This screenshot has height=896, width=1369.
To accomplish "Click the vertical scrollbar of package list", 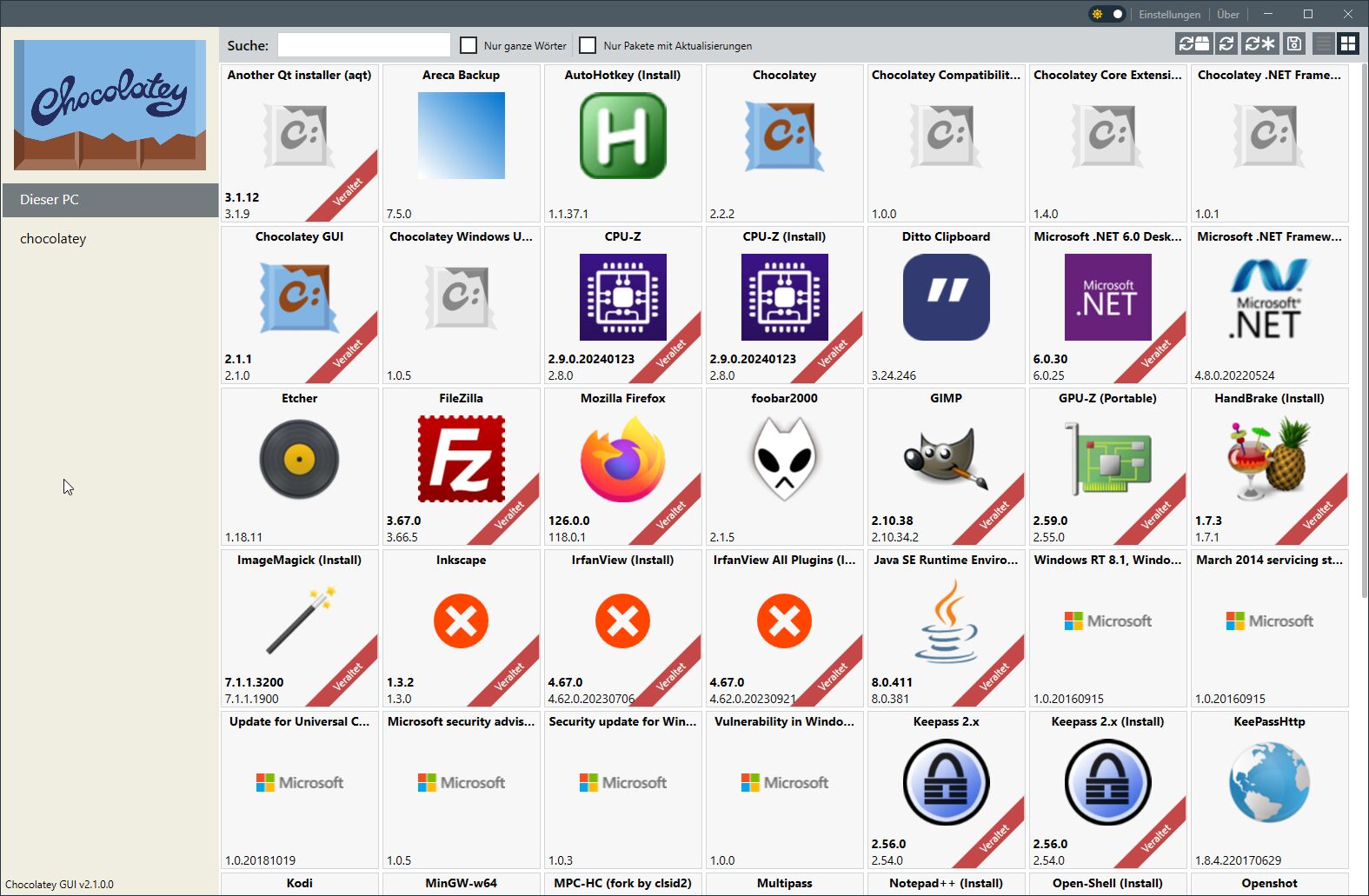I will pyautogui.click(x=1364, y=330).
